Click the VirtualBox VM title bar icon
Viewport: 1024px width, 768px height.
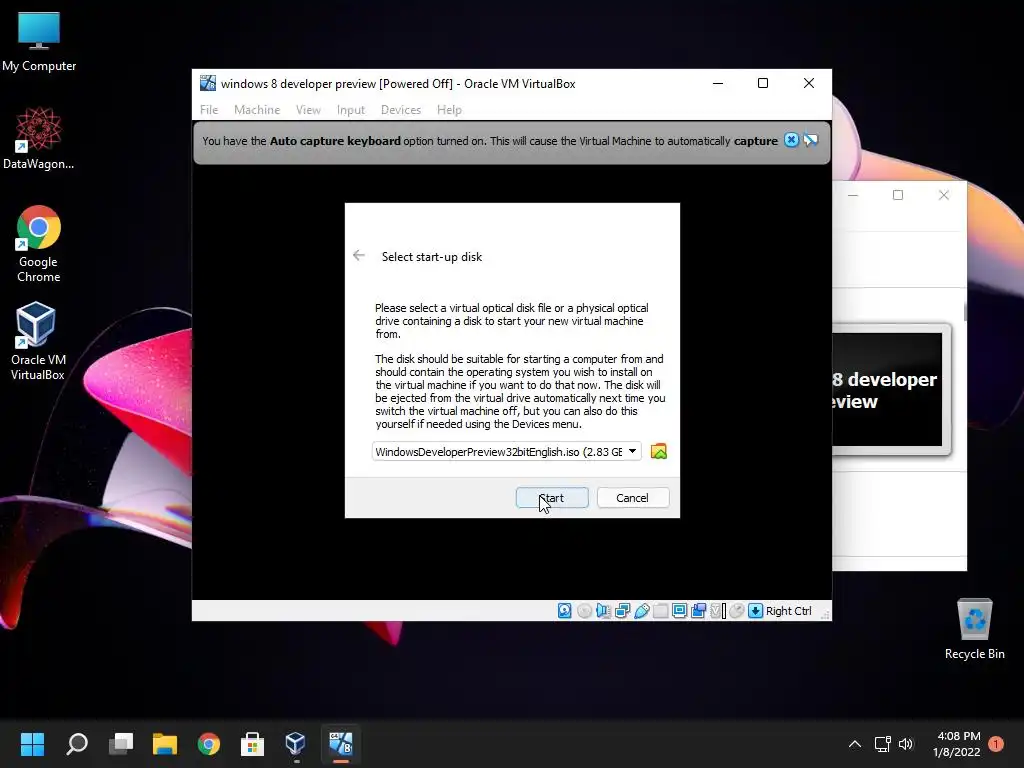click(x=208, y=83)
